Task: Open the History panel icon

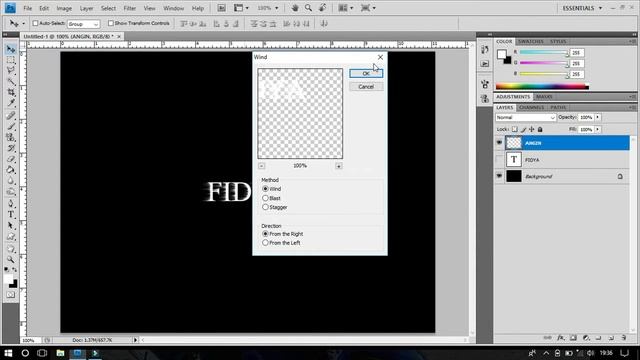Action: [484, 50]
